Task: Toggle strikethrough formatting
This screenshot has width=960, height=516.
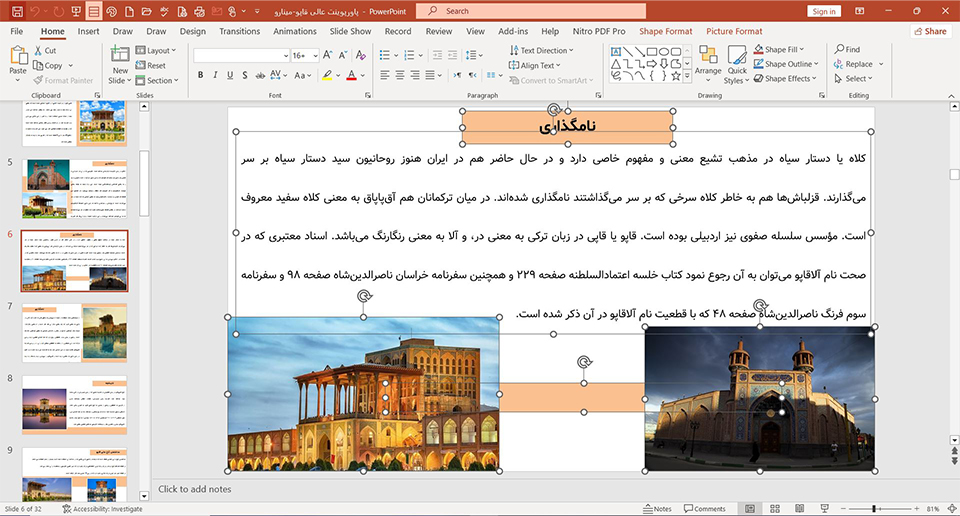Action: [260, 75]
